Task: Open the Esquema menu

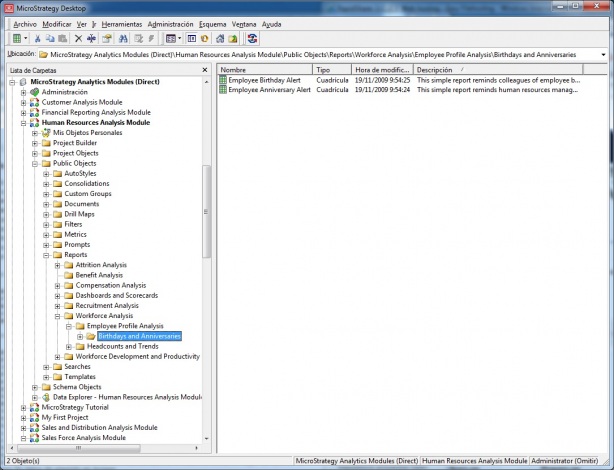Action: pos(212,23)
